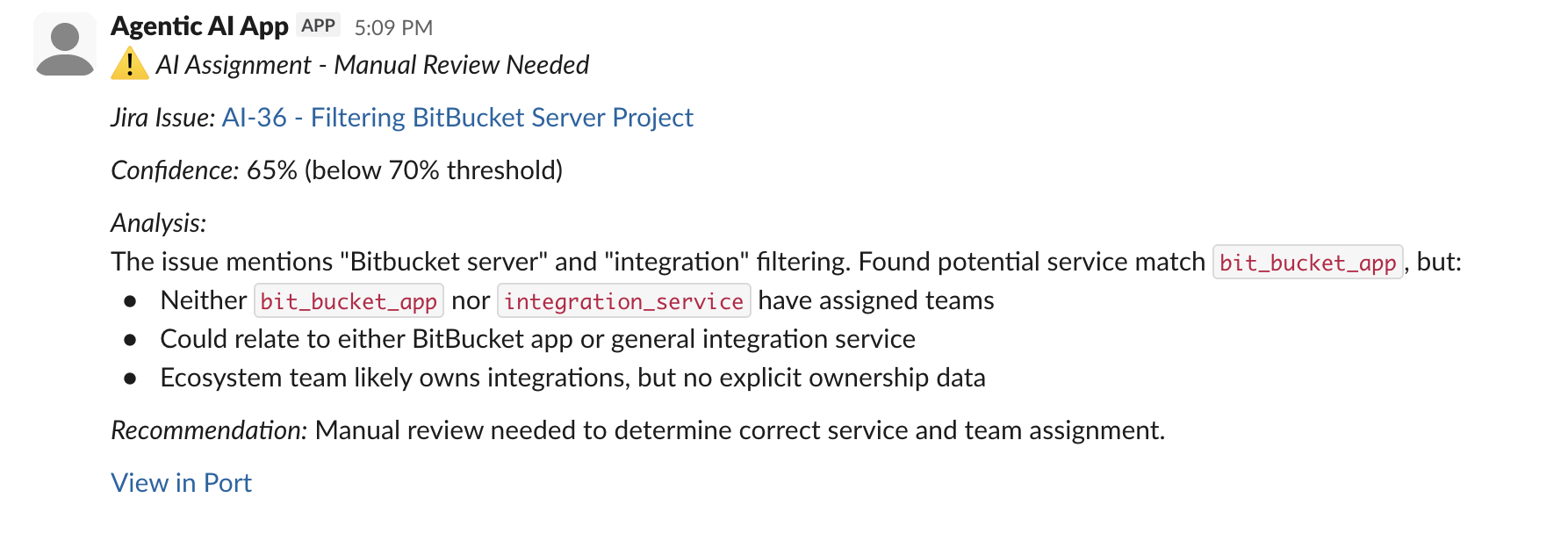
Task: Open the AI-36 Filtering BitBucket Server Project link
Action: tap(457, 118)
